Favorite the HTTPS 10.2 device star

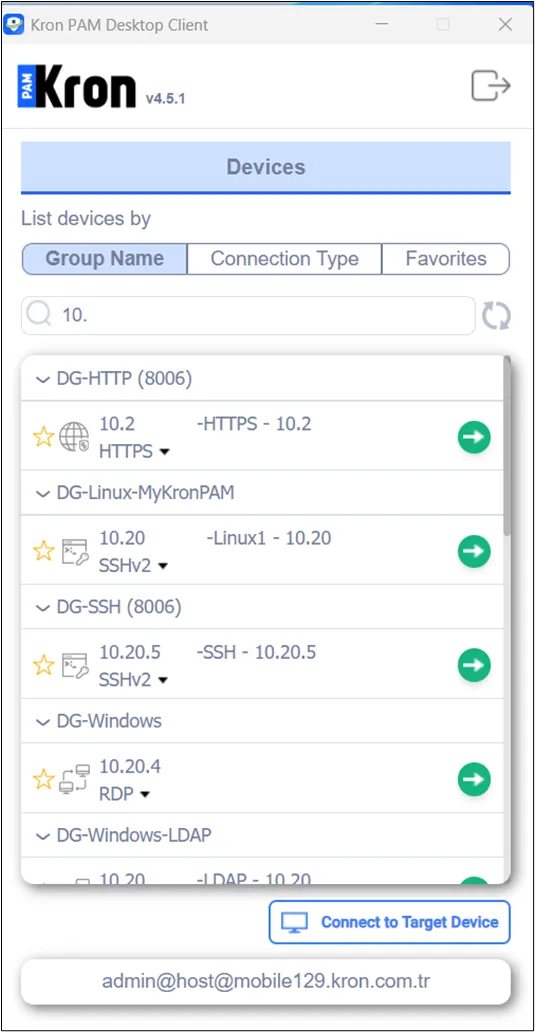point(43,436)
